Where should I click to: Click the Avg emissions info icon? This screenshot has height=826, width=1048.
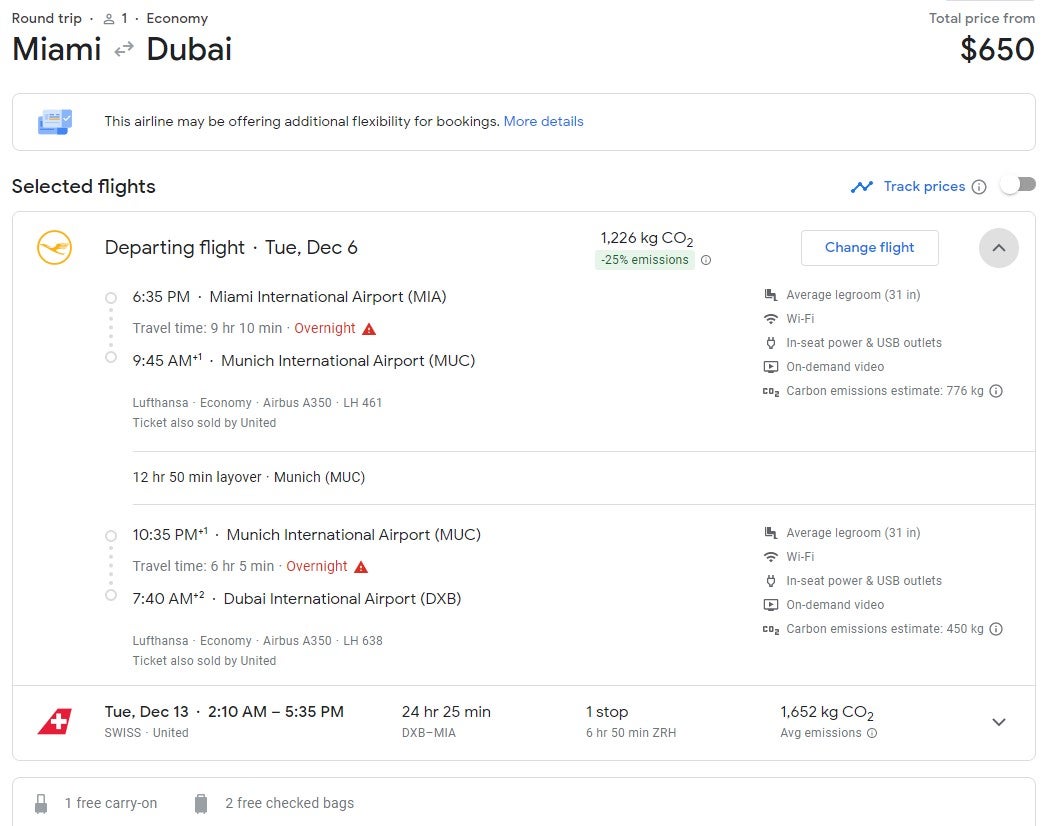pos(872,733)
